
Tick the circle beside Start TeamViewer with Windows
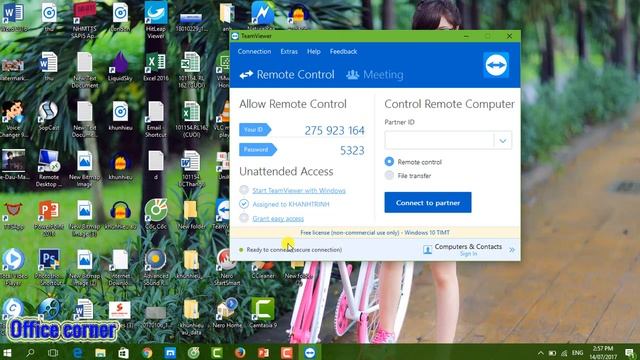244,190
